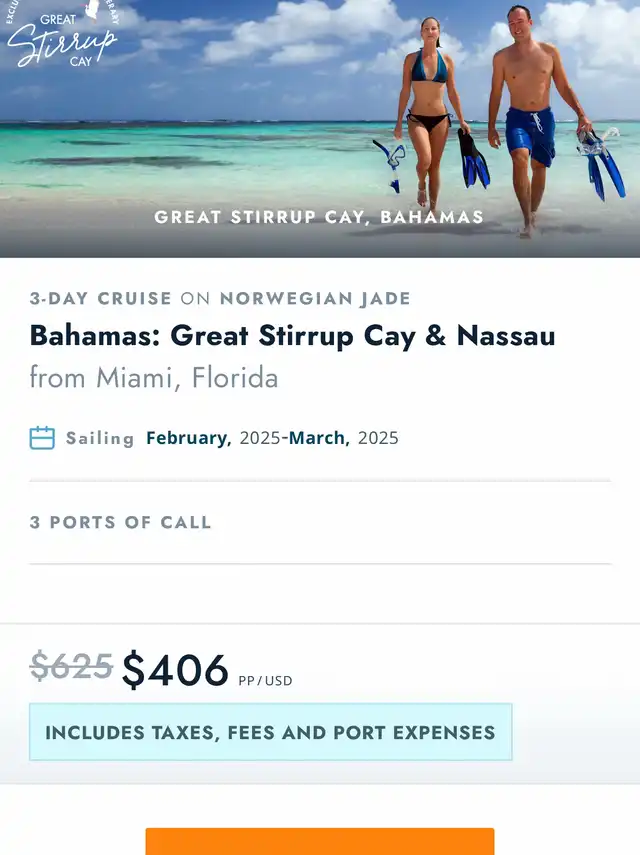Image resolution: width=640 pixels, height=855 pixels.
Task: Expand the '3 Ports of Call' section
Action: [320, 522]
